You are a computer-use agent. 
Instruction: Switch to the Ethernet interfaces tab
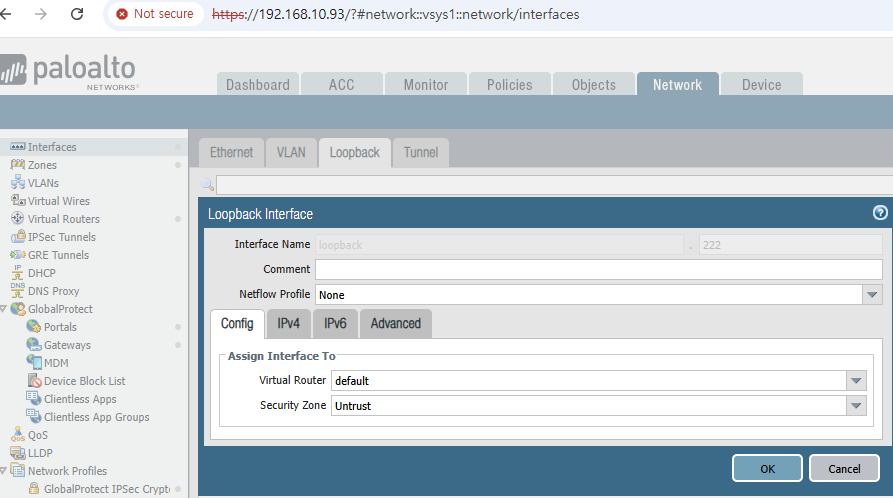(x=231, y=153)
